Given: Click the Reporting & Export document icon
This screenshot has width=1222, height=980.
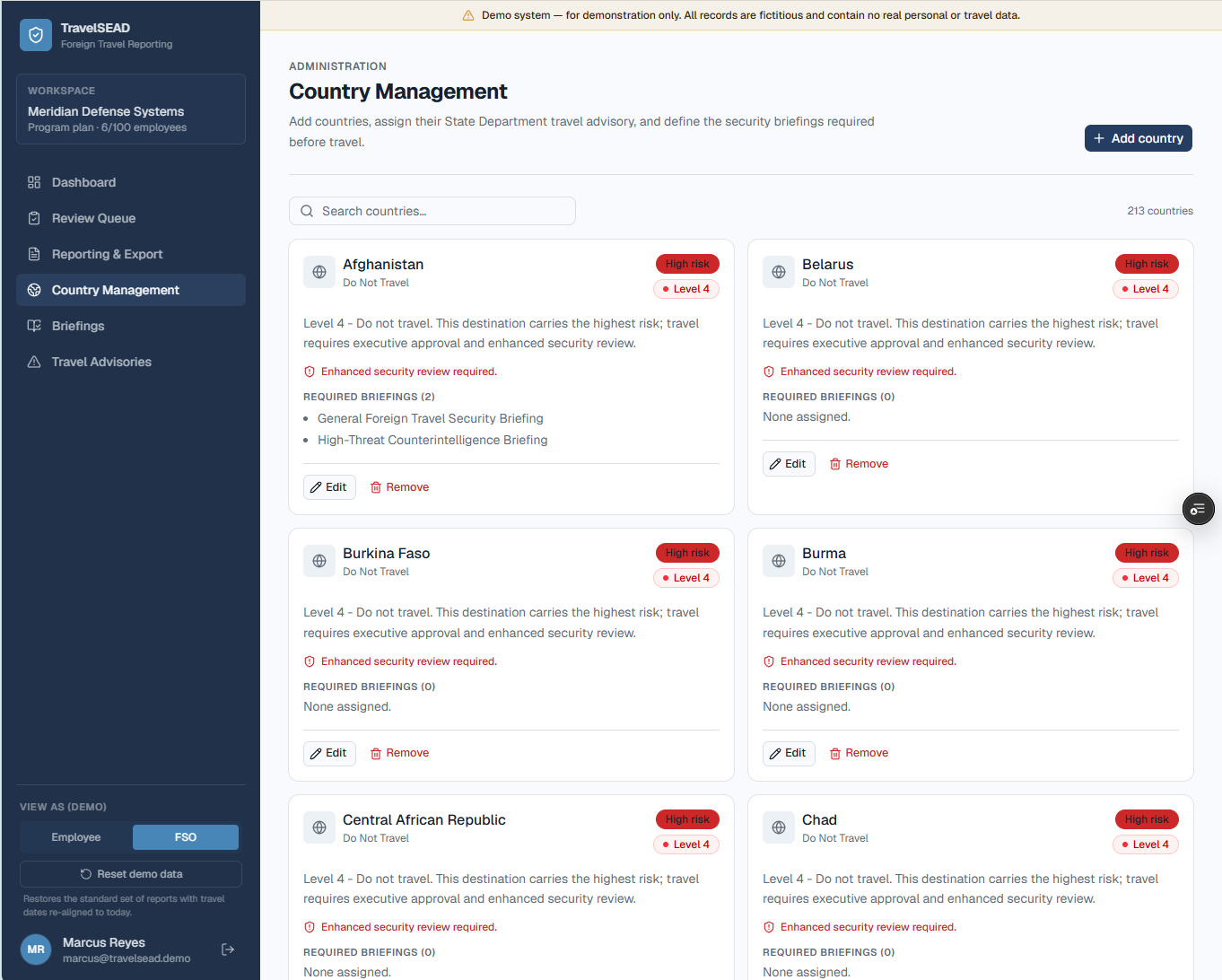Looking at the screenshot, I should pos(34,254).
